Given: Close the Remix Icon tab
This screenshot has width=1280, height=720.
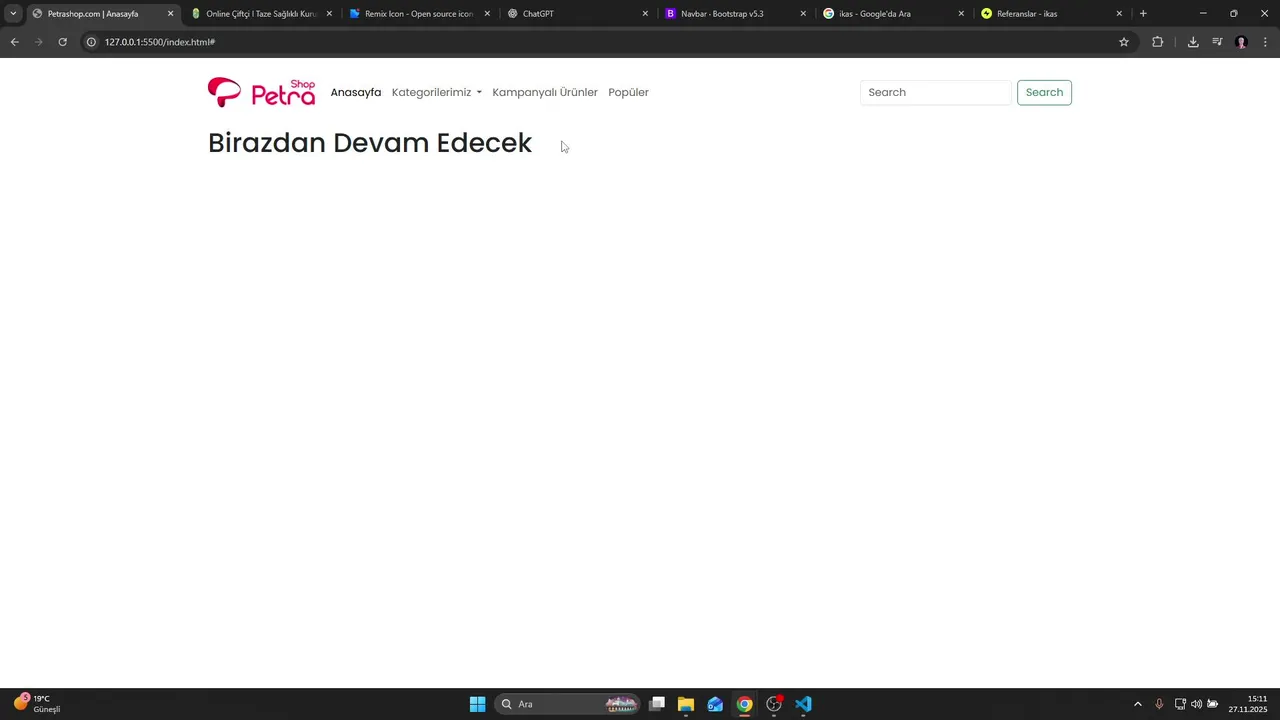Looking at the screenshot, I should pyautogui.click(x=487, y=14).
